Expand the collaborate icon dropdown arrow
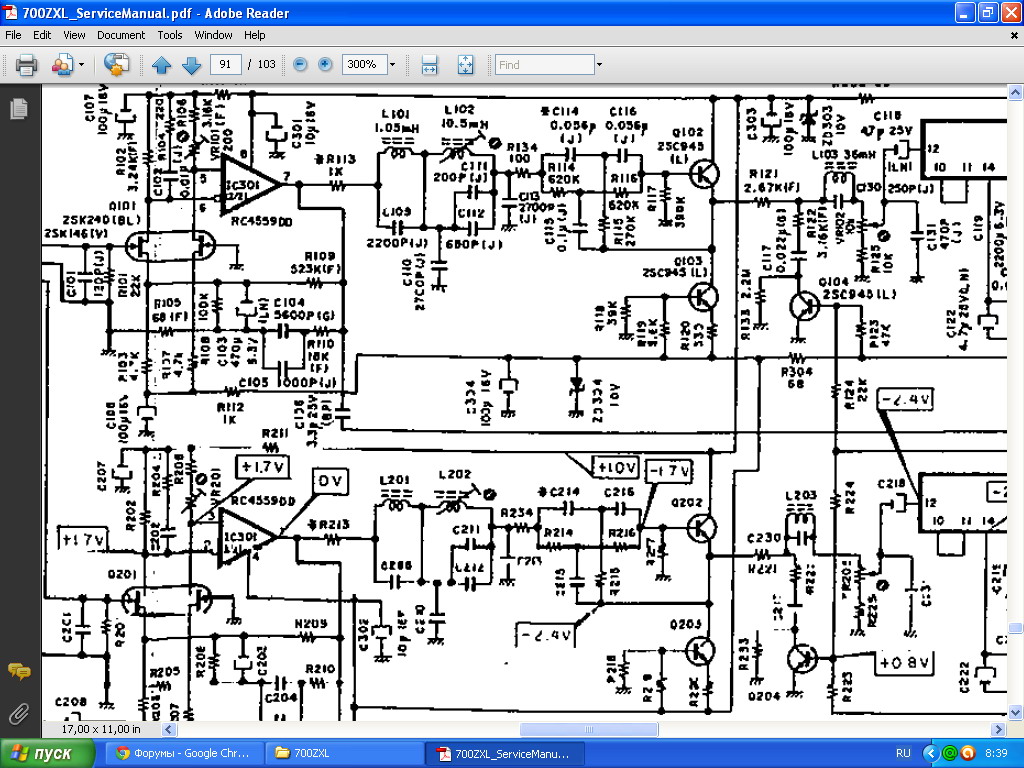Viewport: 1024px width, 768px height. point(82,65)
